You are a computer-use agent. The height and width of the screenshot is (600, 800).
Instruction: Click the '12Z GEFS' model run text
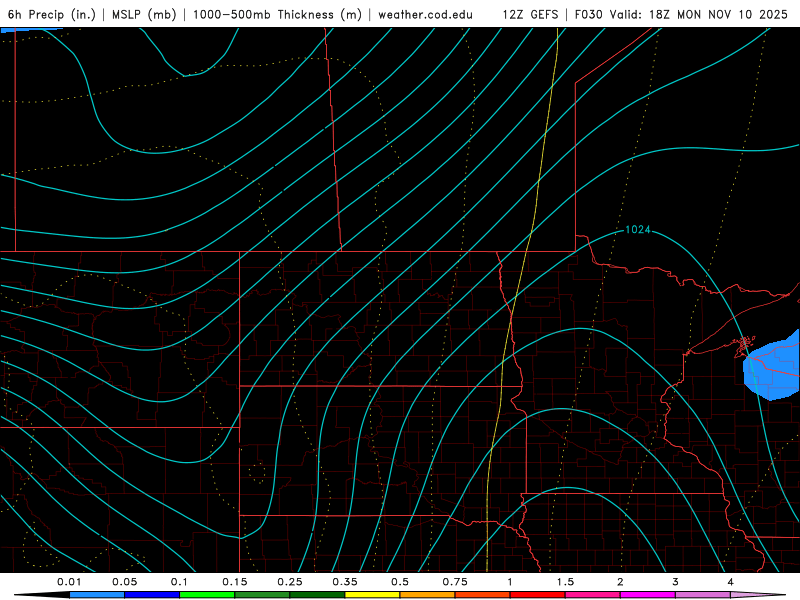(x=530, y=15)
